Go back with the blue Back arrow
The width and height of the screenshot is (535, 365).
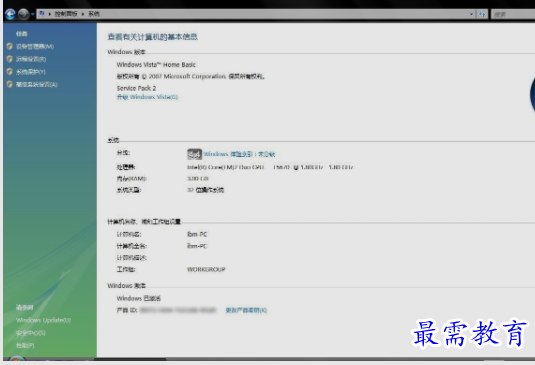click(x=10, y=14)
